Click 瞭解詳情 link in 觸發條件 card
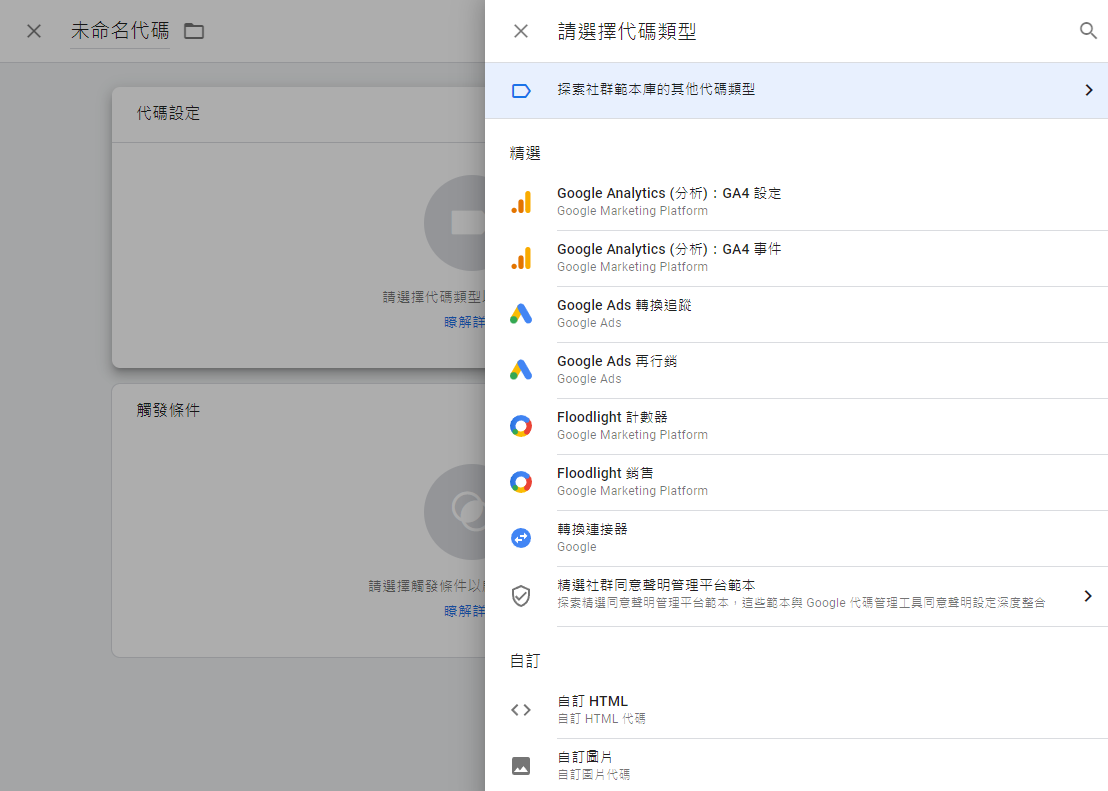The height and width of the screenshot is (791, 1108). point(464,611)
